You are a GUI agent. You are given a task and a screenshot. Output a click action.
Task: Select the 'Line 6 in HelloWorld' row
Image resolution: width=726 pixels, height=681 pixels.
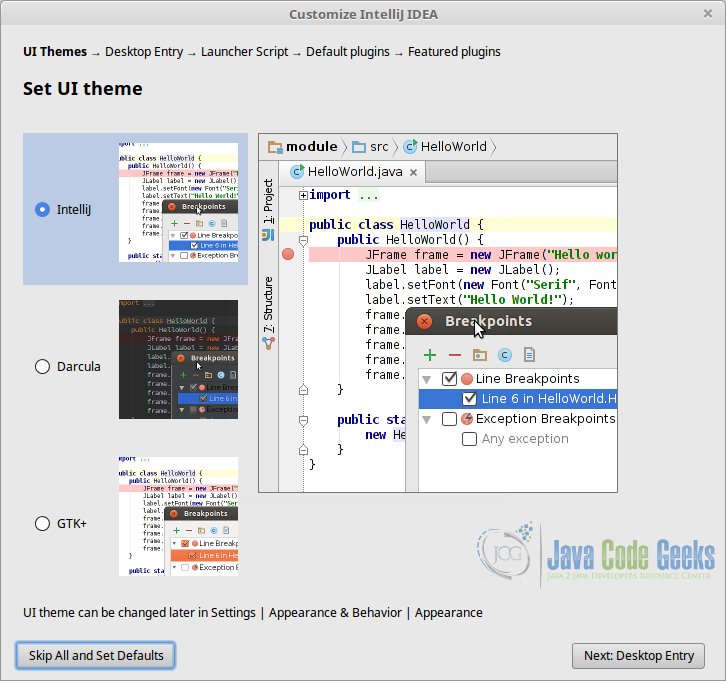click(518, 399)
